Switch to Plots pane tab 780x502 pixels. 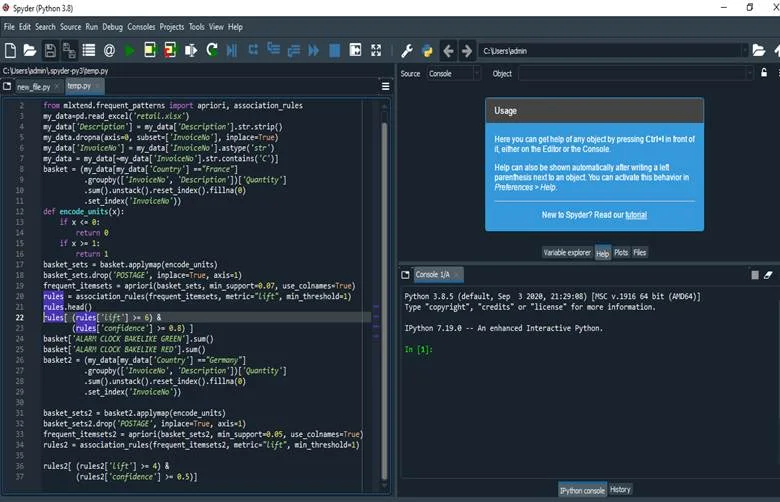point(621,253)
